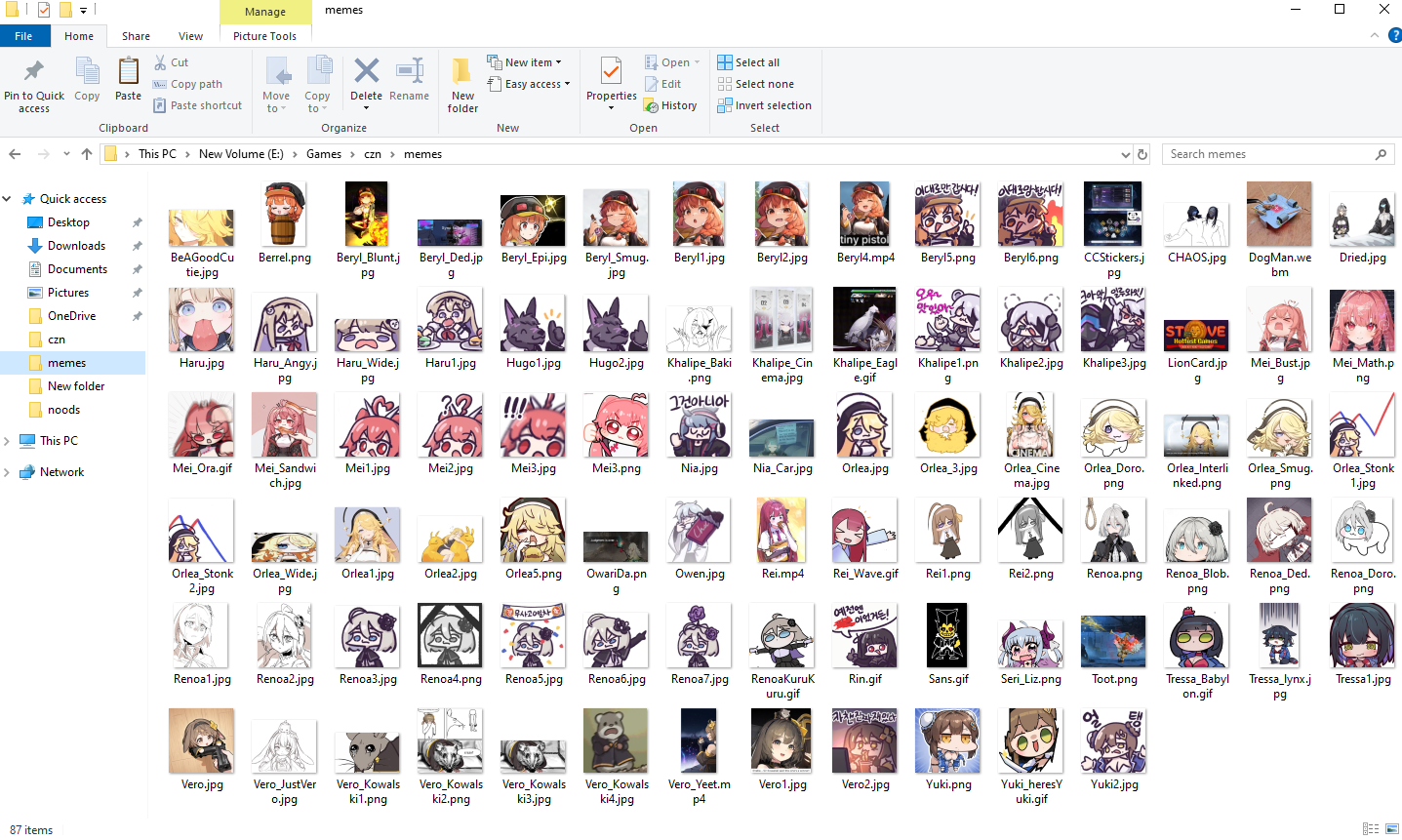Open Help with the question mark icon
The image size is (1402, 840).
[1393, 36]
